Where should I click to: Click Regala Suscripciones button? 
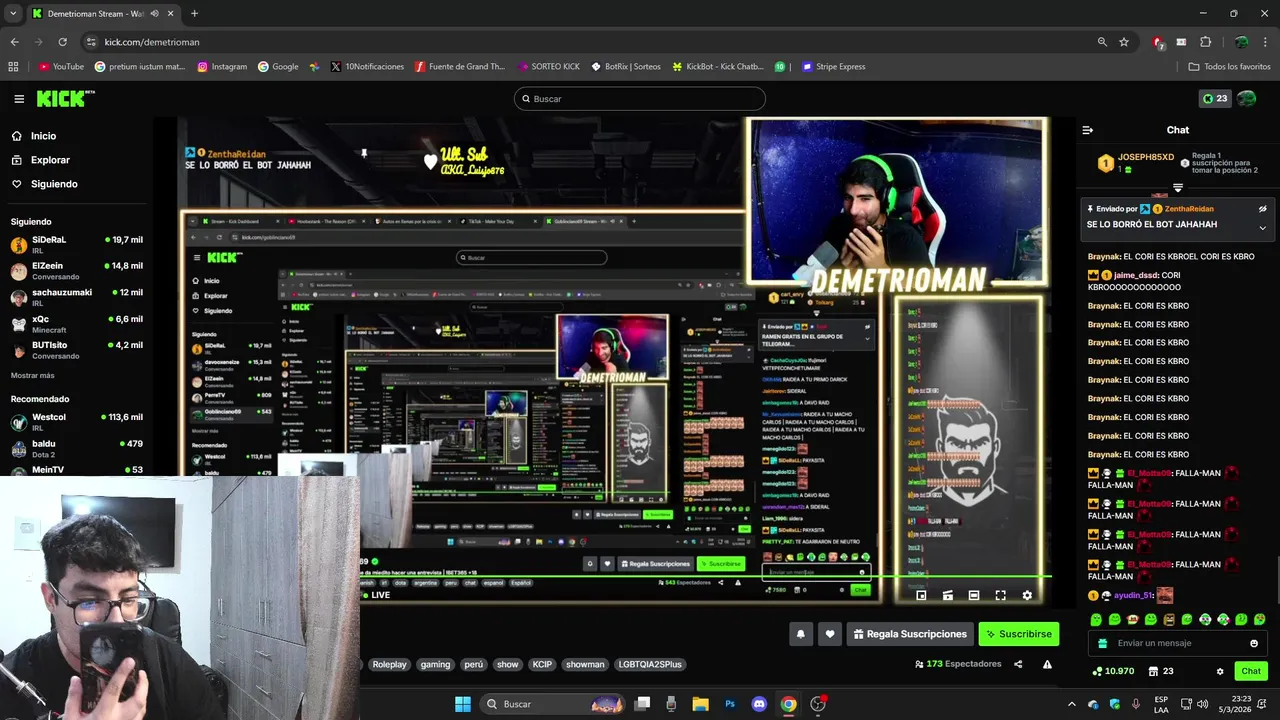(x=910, y=634)
